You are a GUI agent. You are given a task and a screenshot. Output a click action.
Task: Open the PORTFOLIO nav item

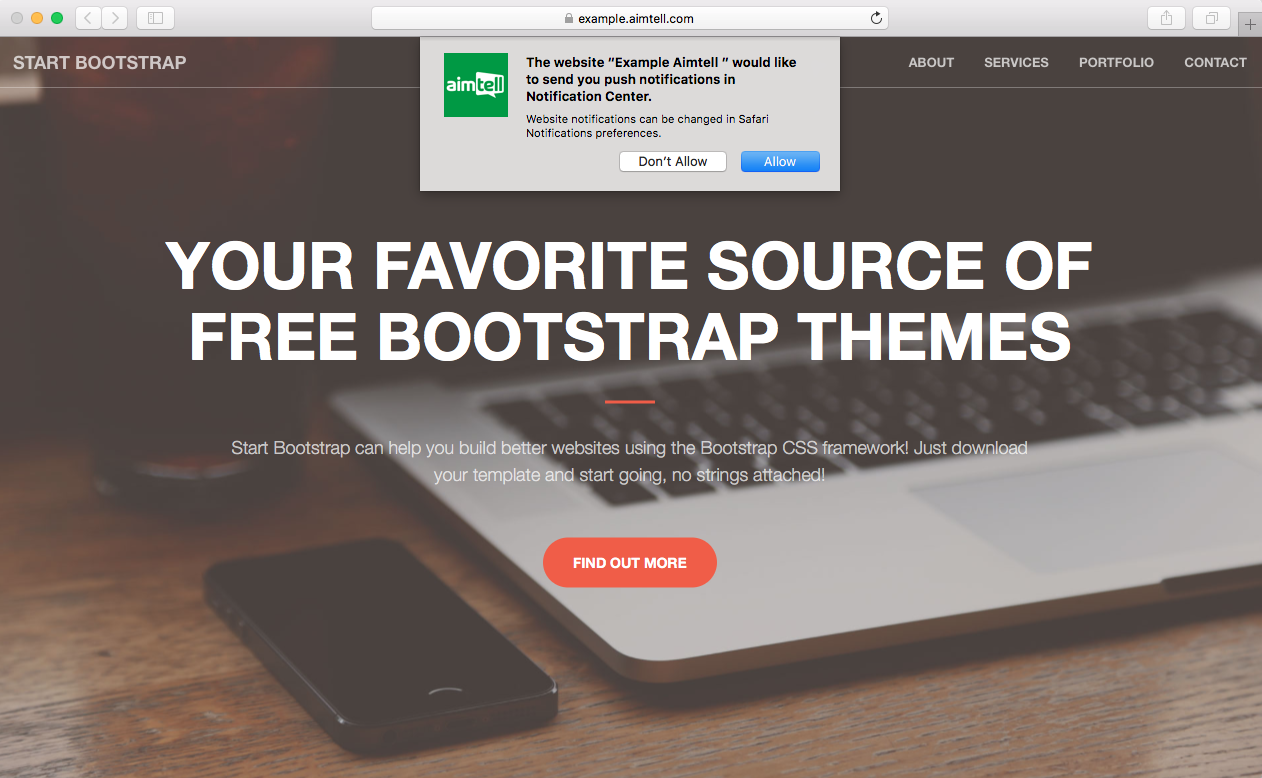pyautogui.click(x=1116, y=62)
